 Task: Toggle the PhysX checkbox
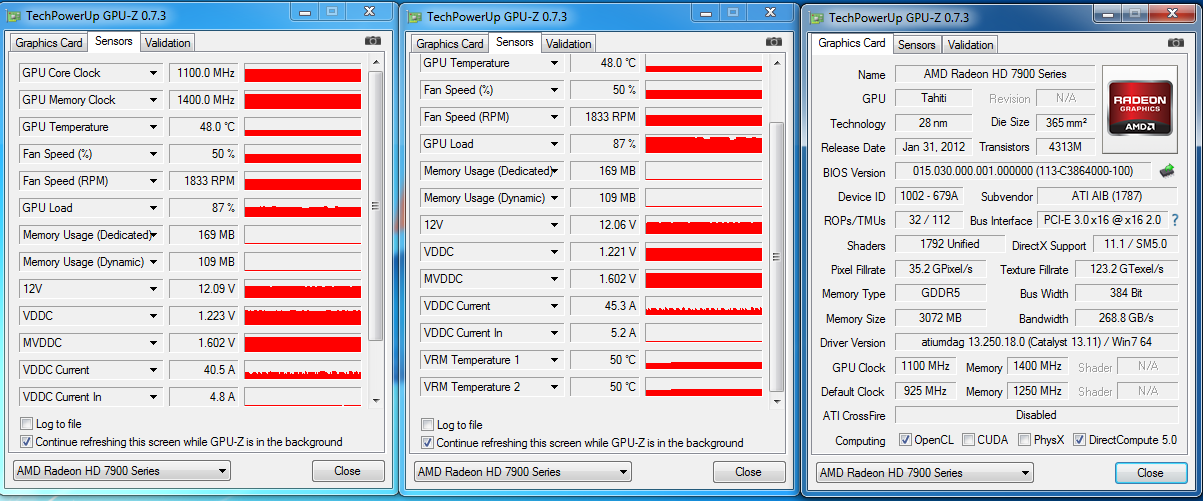1024,440
